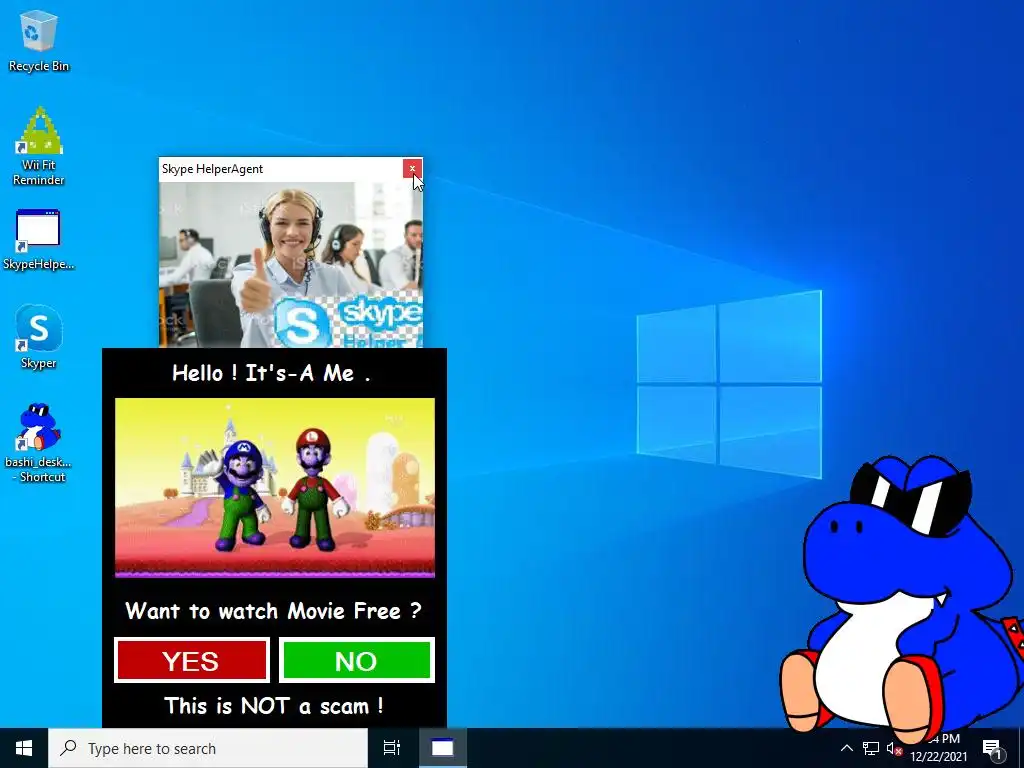This screenshot has width=1024, height=768.
Task: Select the Wii Fit Reminder shortcut
Action: tap(39, 146)
